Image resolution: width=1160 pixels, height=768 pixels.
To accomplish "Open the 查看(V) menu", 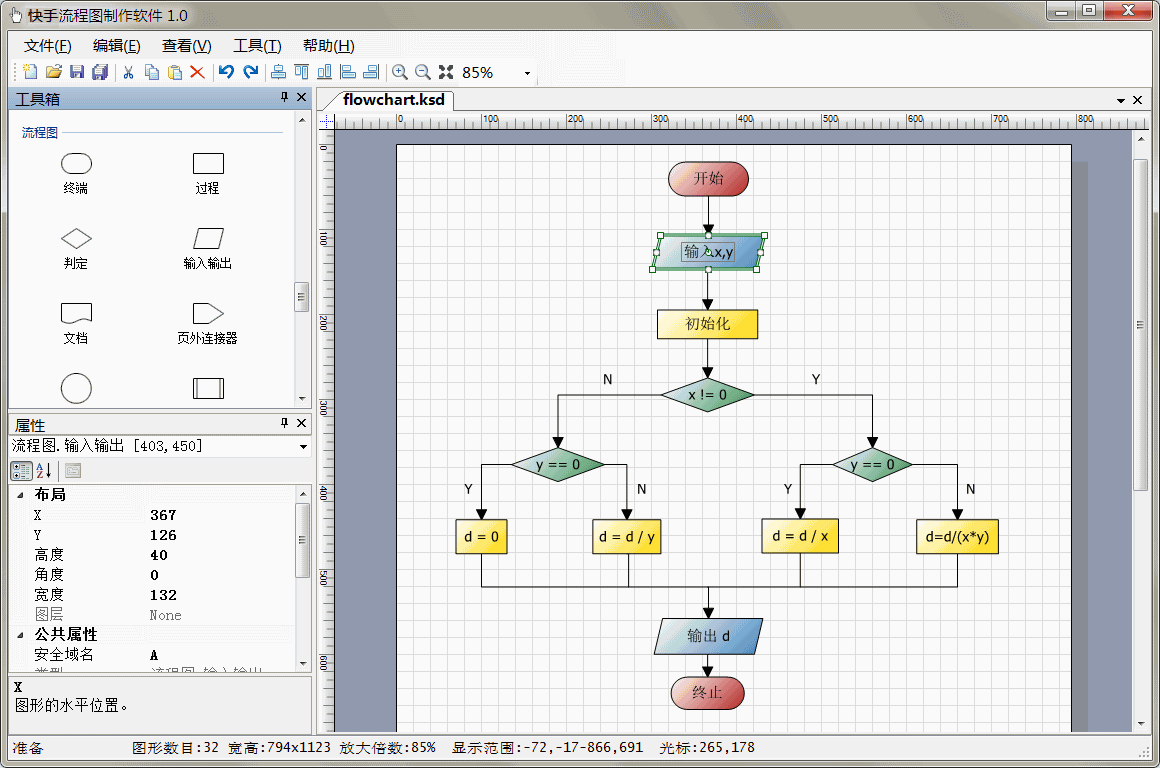I will tap(186, 46).
